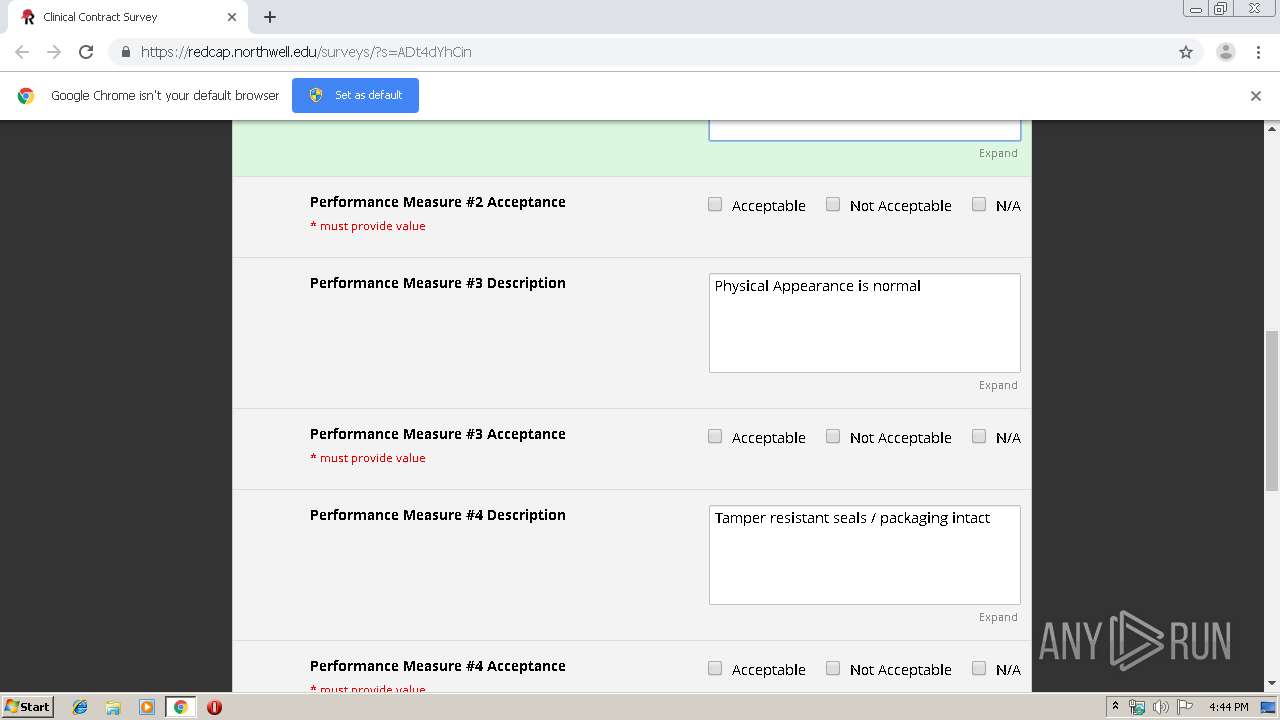The image size is (1280, 720).
Task: Open the media player taskbar icon
Action: [147, 707]
